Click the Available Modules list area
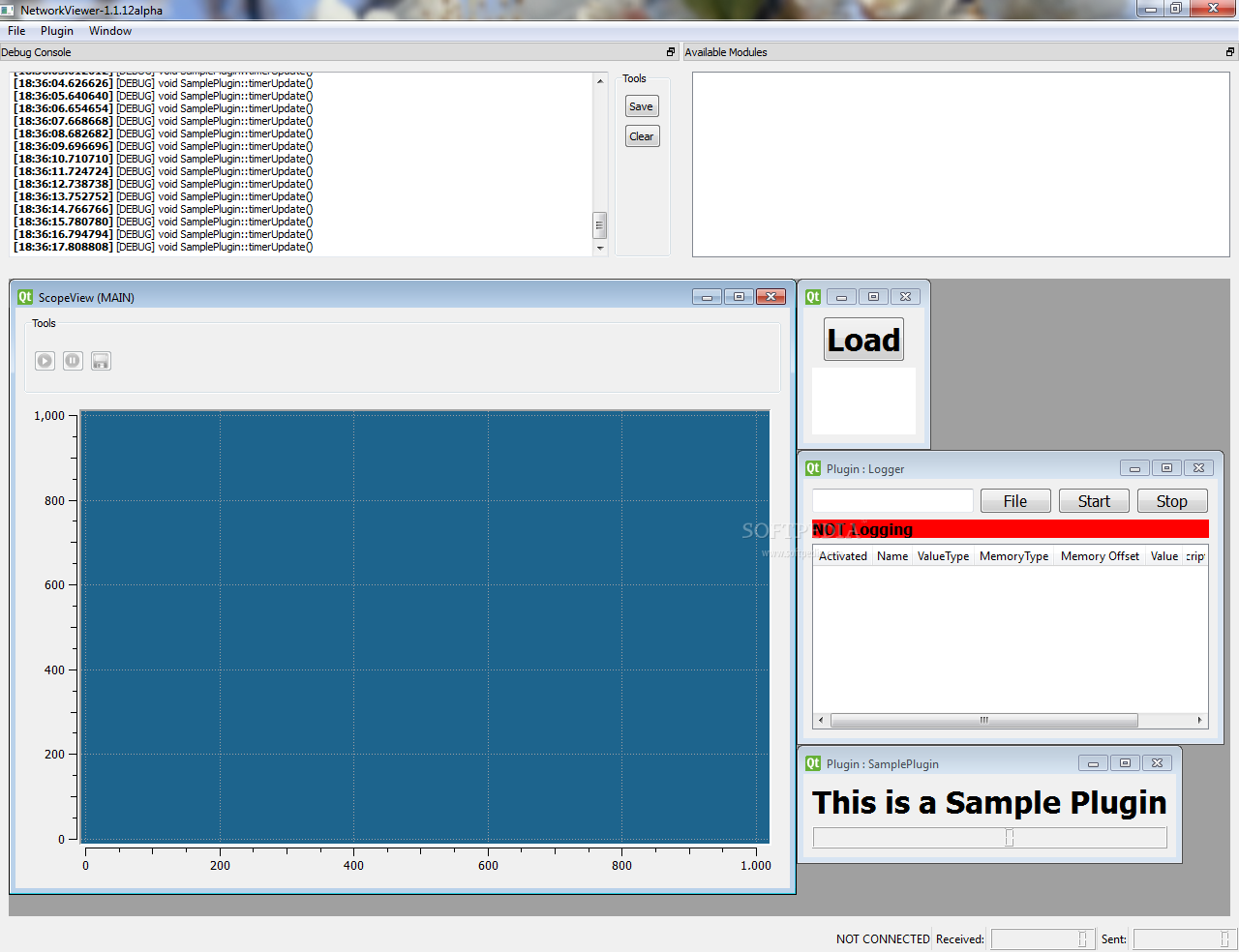This screenshot has width=1239, height=952. (x=960, y=164)
